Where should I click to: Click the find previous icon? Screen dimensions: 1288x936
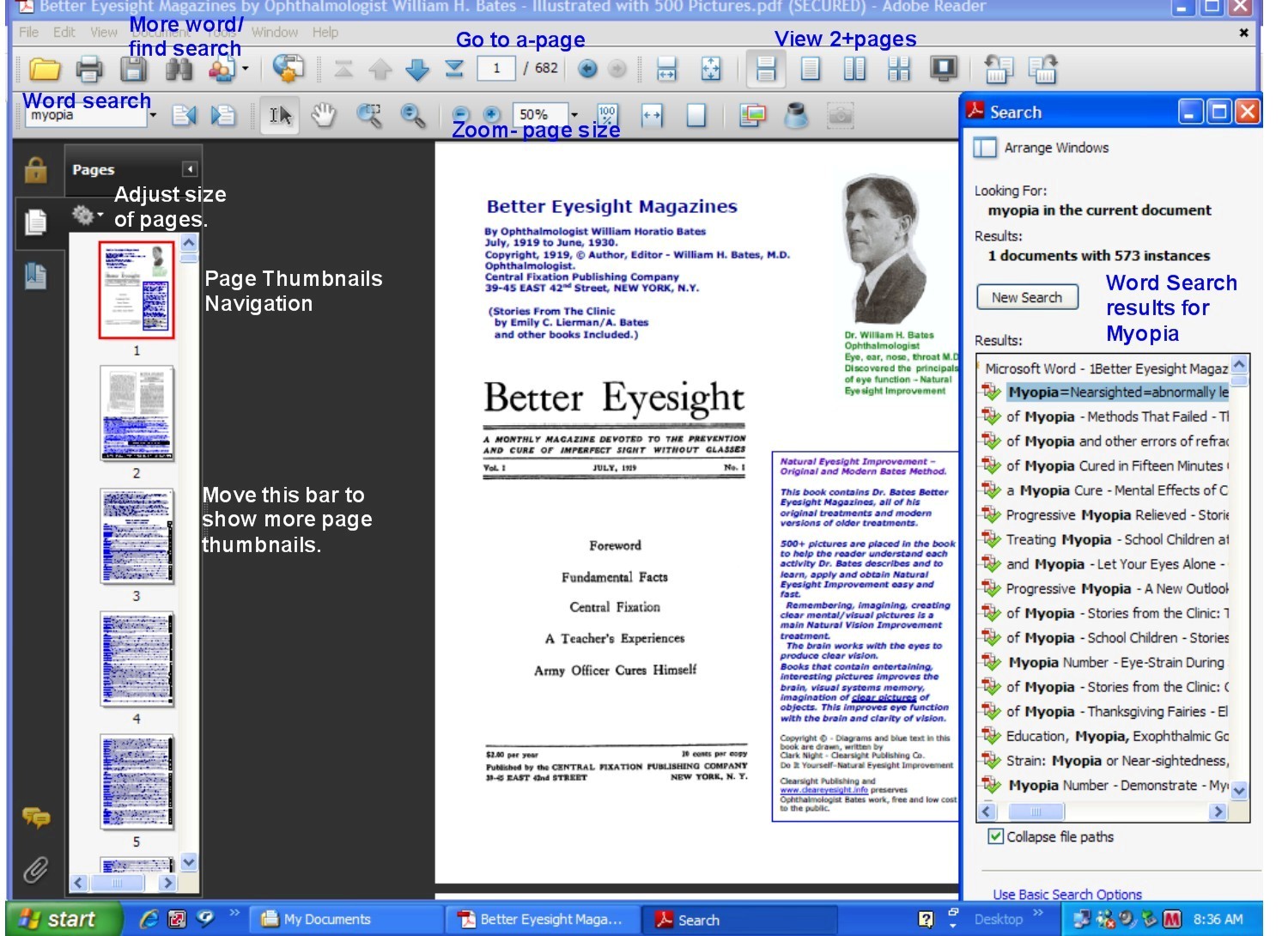[x=184, y=115]
